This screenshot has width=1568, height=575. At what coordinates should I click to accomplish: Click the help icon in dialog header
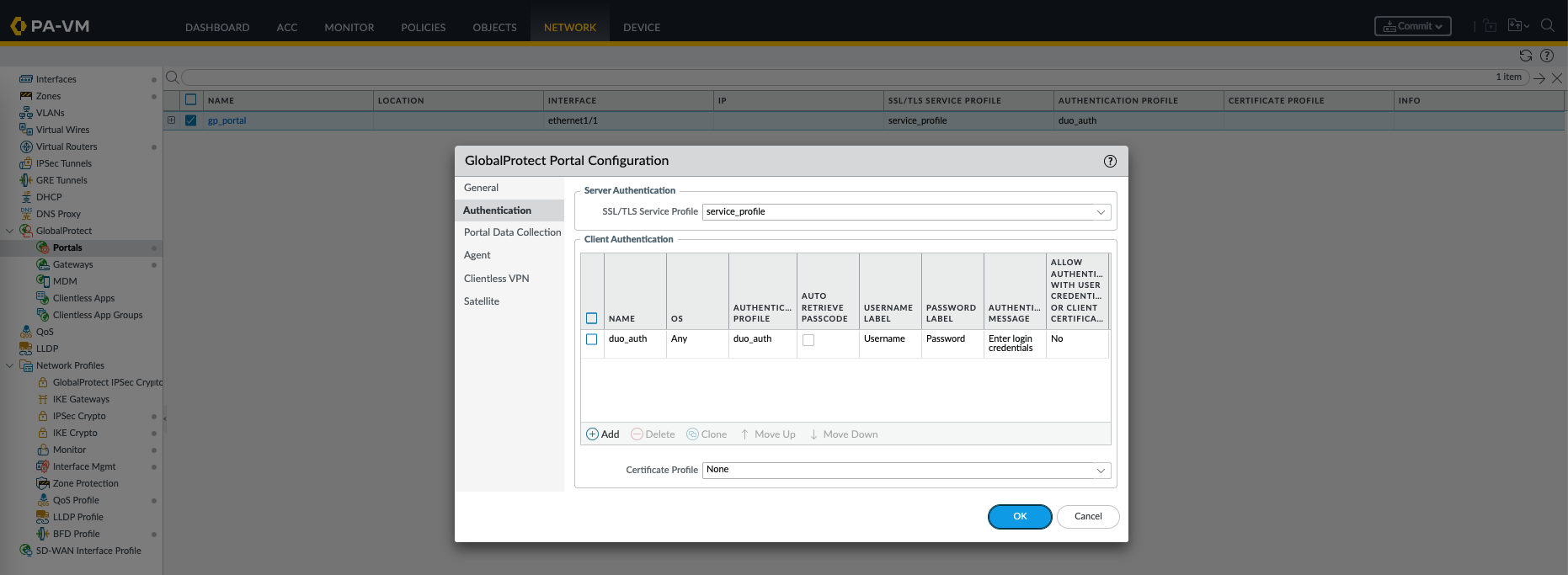pyautogui.click(x=1110, y=162)
